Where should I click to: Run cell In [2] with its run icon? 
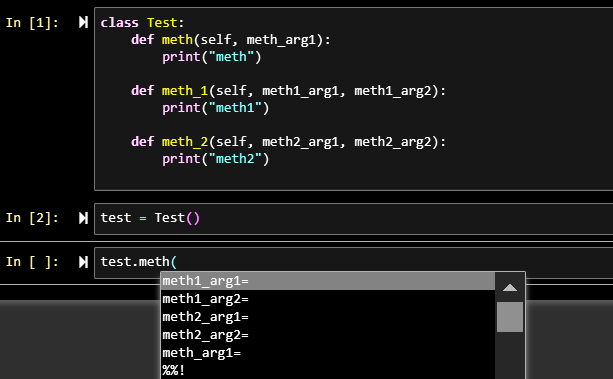point(83,218)
